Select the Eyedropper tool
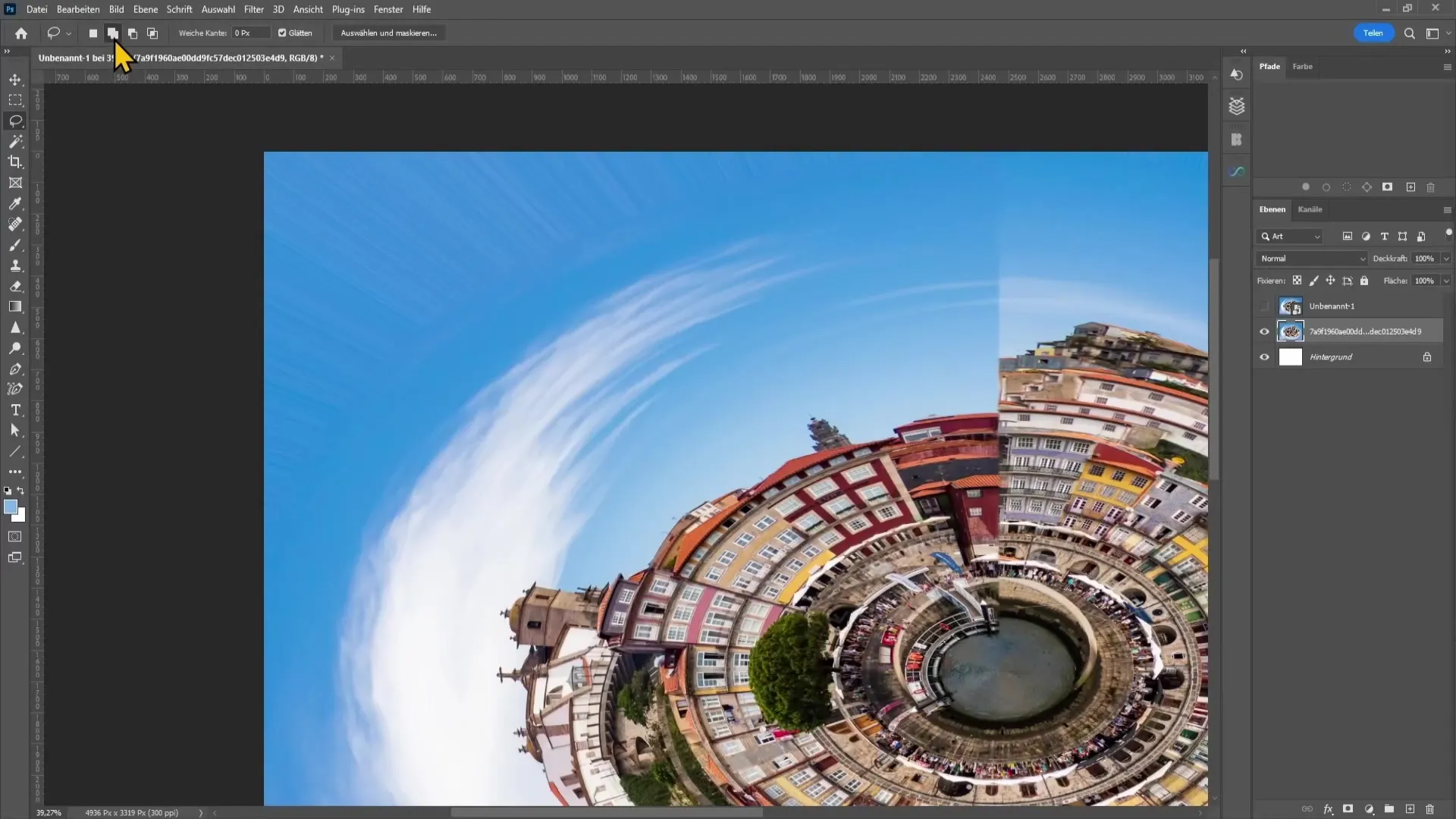This screenshot has width=1456, height=819. (15, 203)
